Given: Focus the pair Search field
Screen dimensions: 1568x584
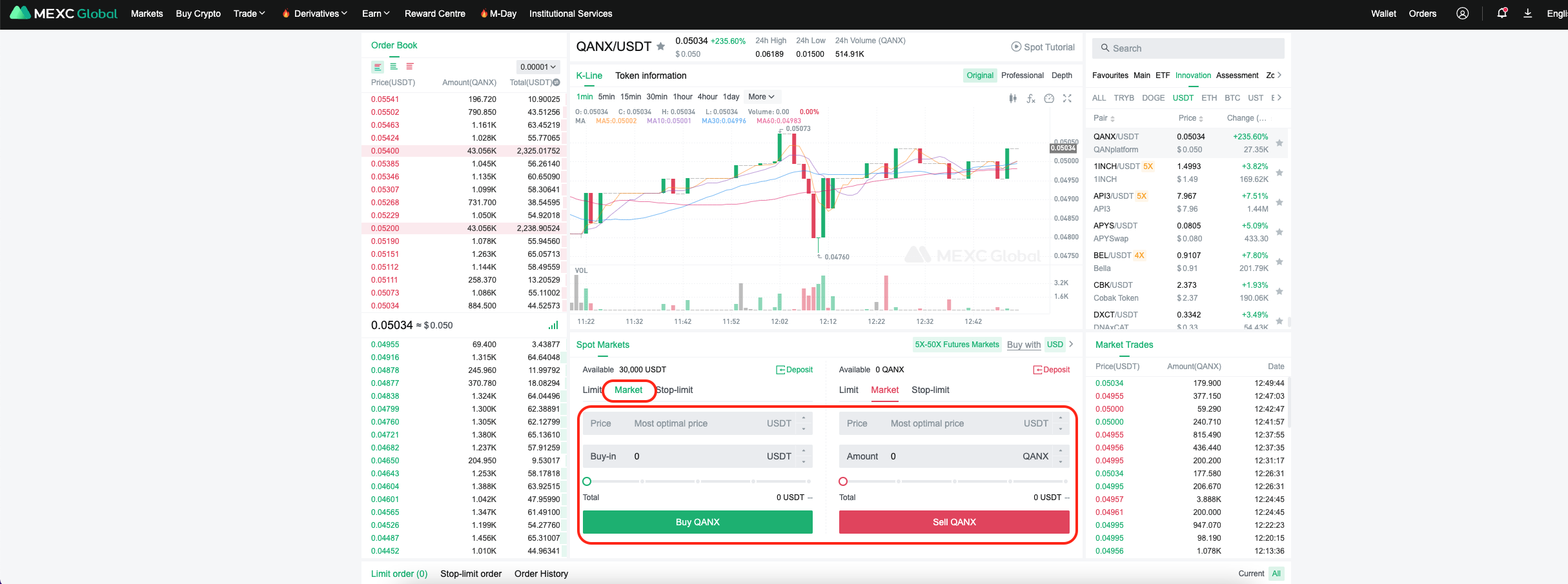Looking at the screenshot, I should pyautogui.click(x=1188, y=48).
